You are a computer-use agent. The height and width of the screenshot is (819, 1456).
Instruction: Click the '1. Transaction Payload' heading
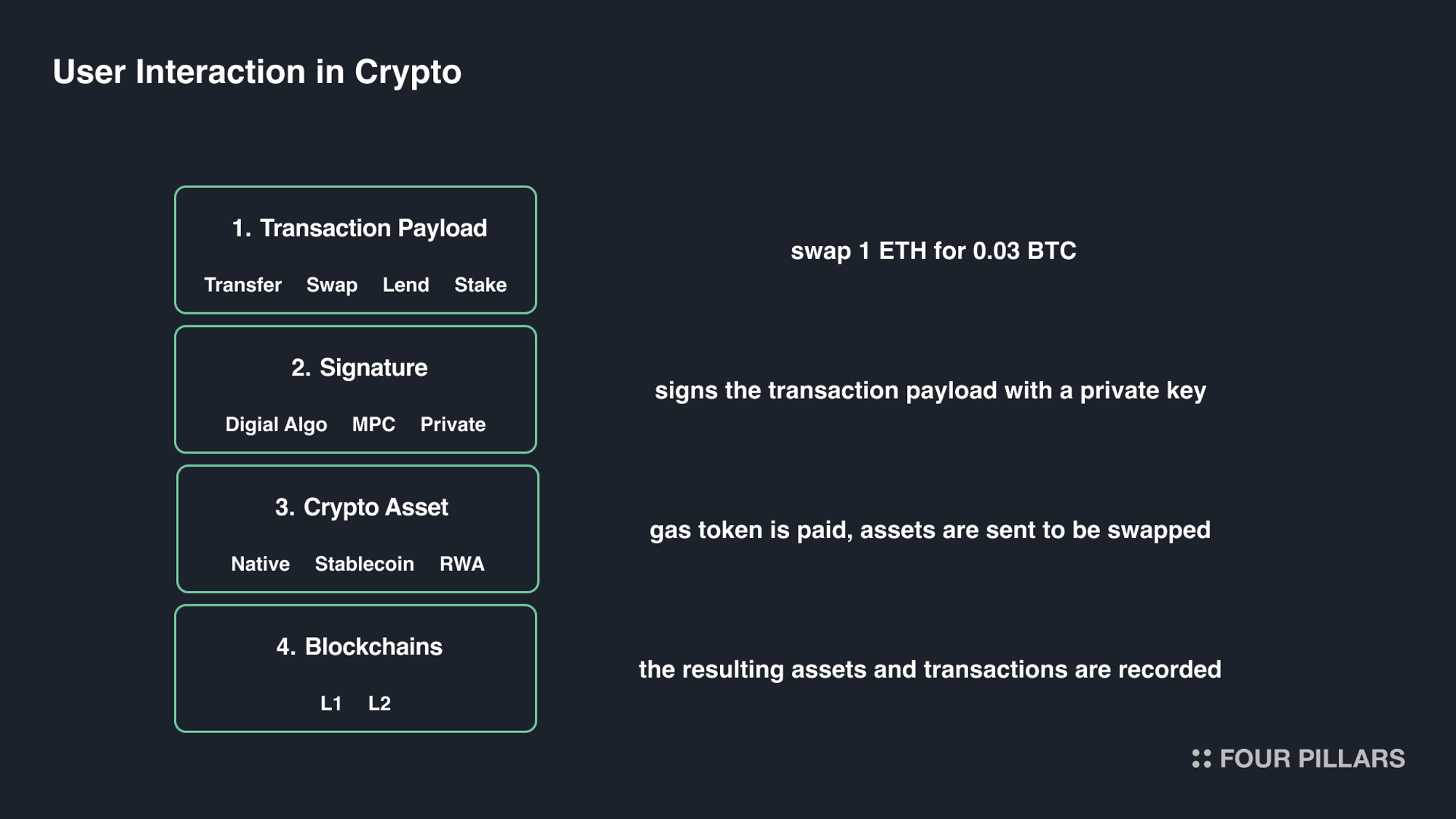click(359, 229)
